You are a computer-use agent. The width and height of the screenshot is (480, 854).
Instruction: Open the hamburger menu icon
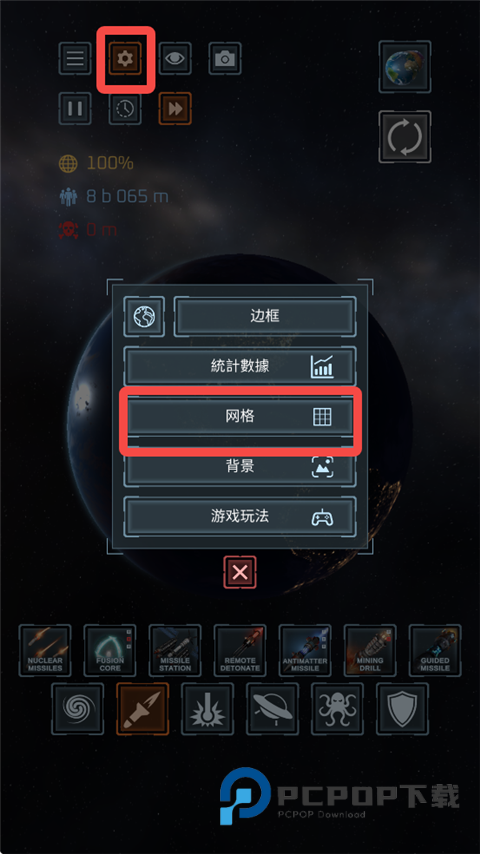click(x=75, y=58)
